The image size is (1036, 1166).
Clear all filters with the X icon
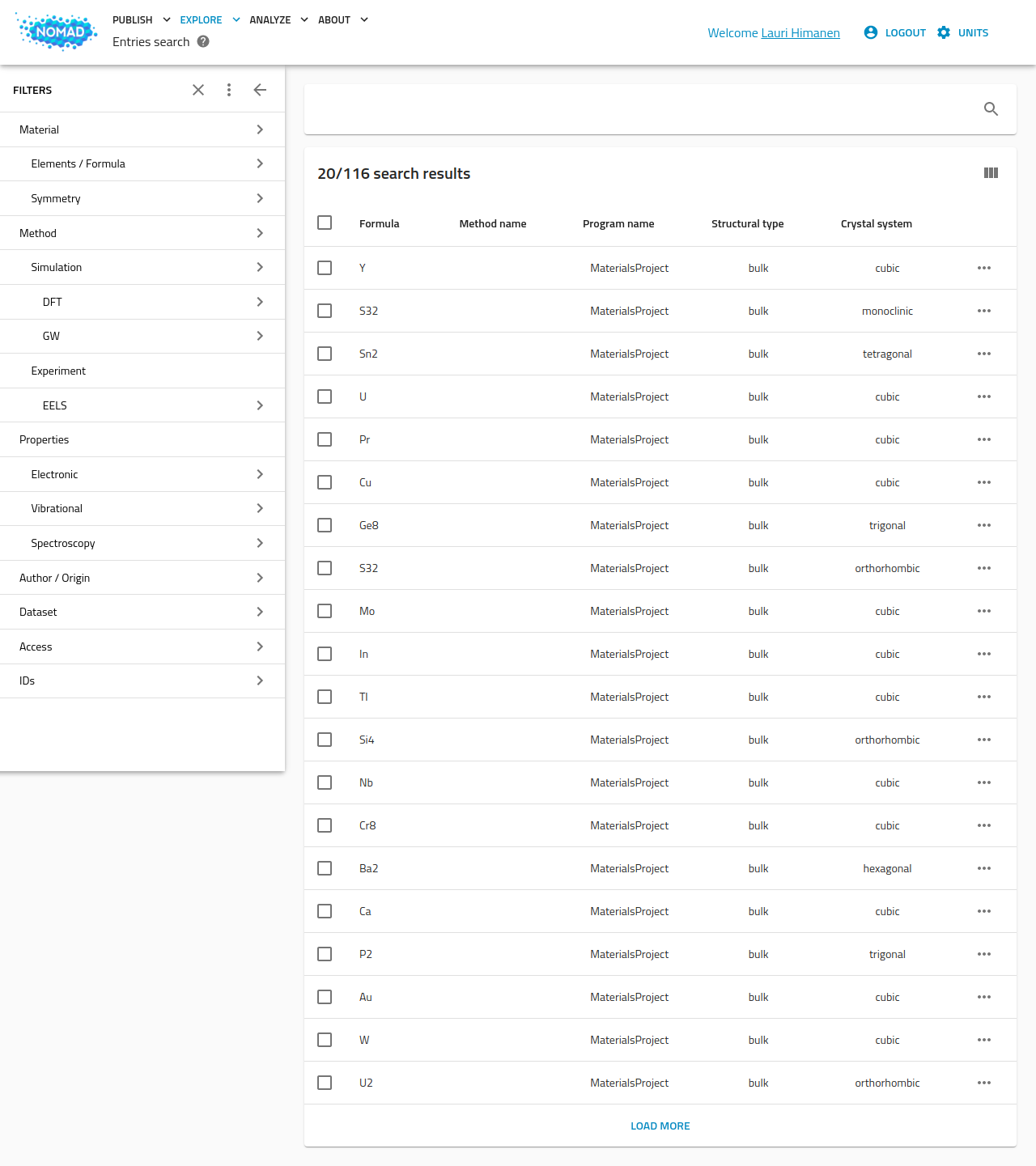pyautogui.click(x=198, y=90)
